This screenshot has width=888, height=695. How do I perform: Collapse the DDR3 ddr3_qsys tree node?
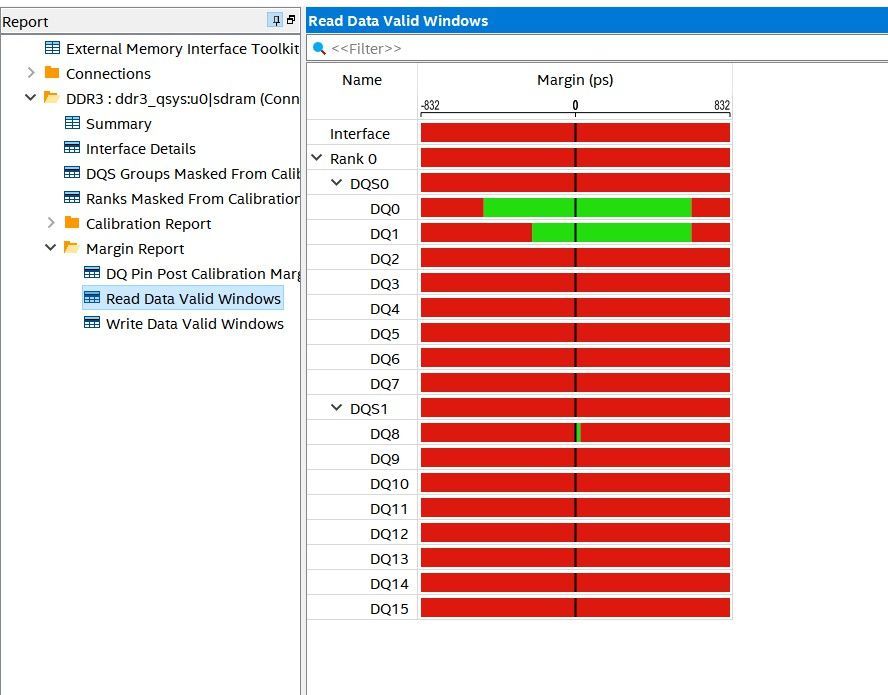(31, 97)
